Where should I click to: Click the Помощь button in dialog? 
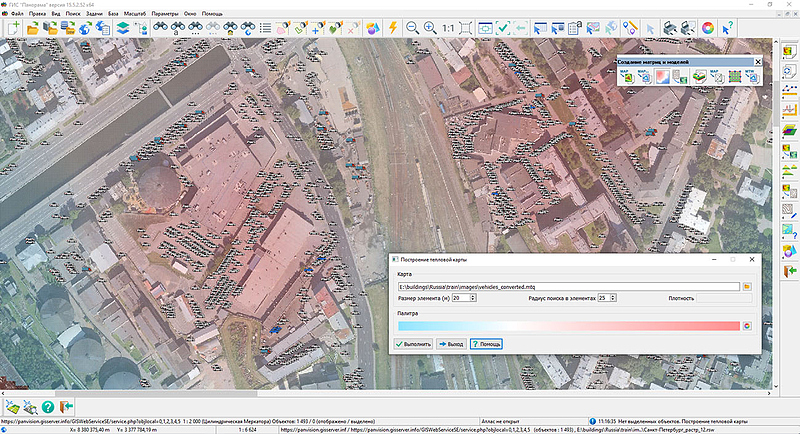tap(486, 344)
